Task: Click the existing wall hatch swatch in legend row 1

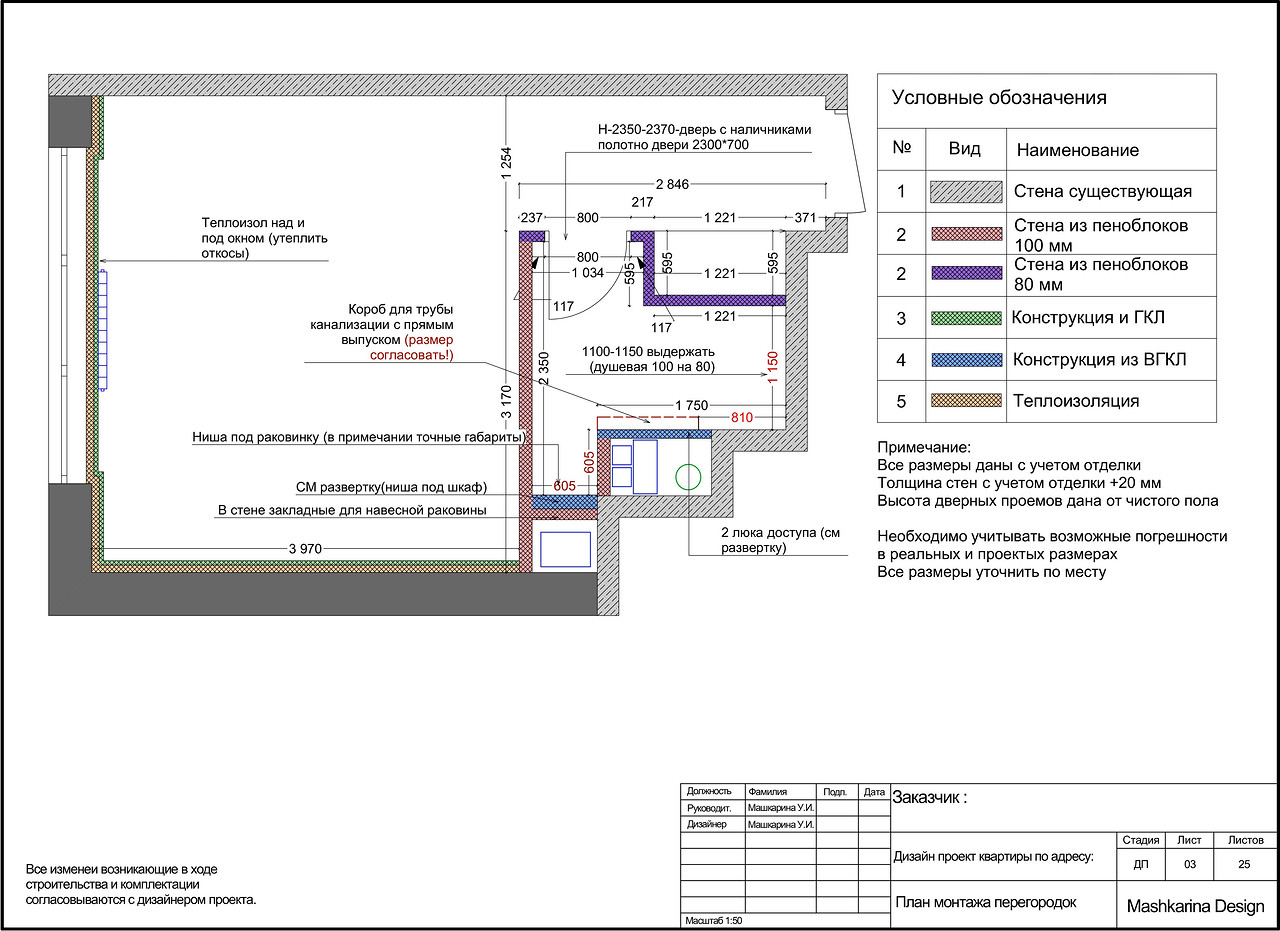Action: pos(965,192)
